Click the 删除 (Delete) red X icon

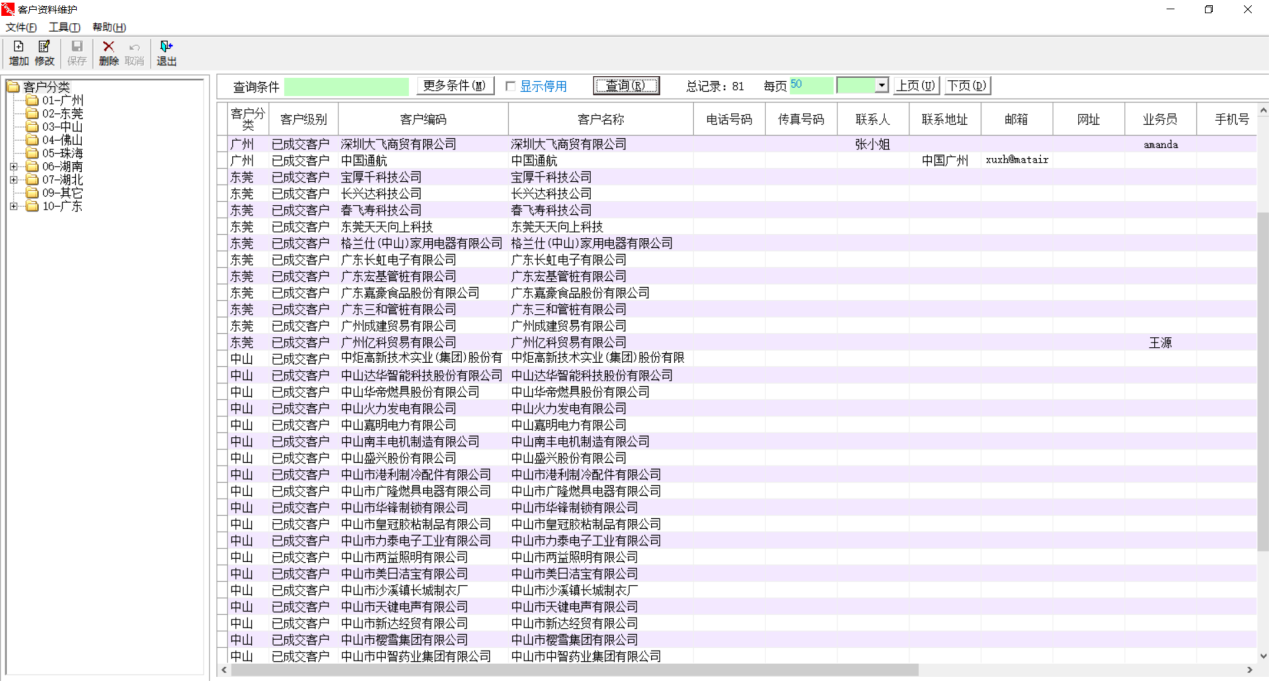tap(109, 47)
